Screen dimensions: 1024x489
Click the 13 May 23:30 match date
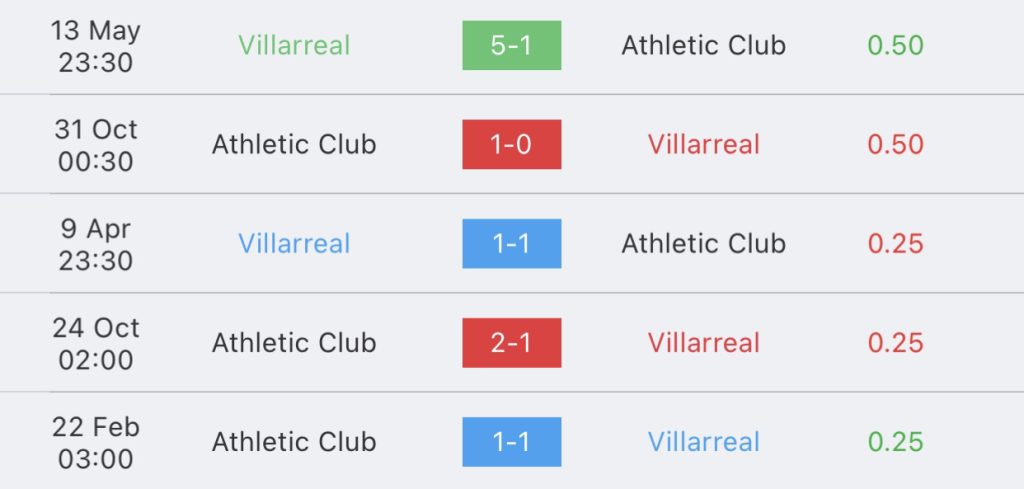(x=96, y=46)
